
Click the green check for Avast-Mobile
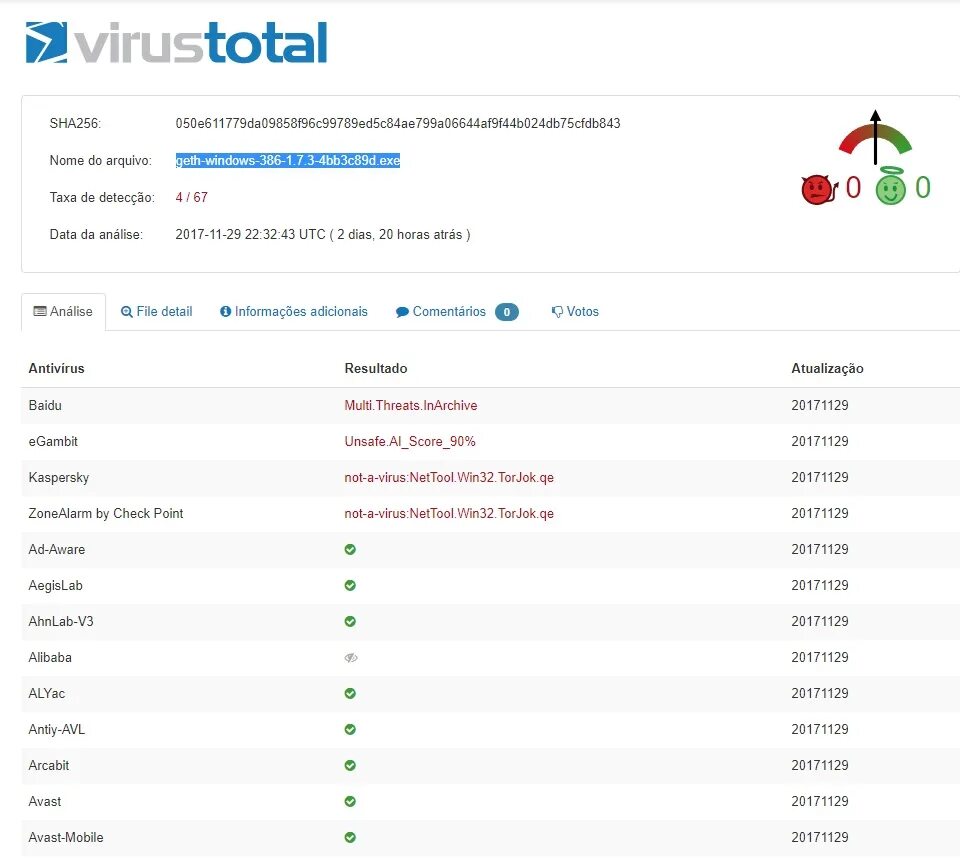tap(350, 837)
